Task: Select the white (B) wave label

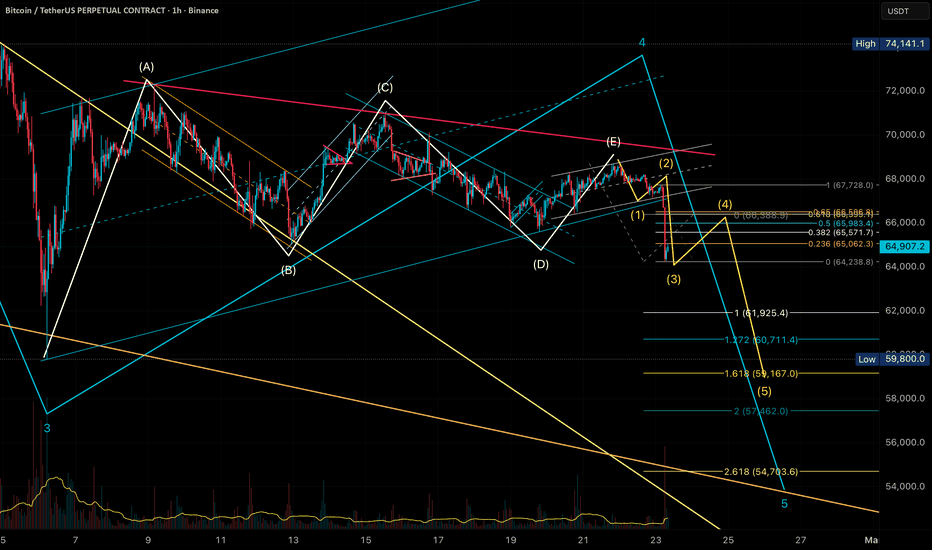Action: tap(288, 270)
